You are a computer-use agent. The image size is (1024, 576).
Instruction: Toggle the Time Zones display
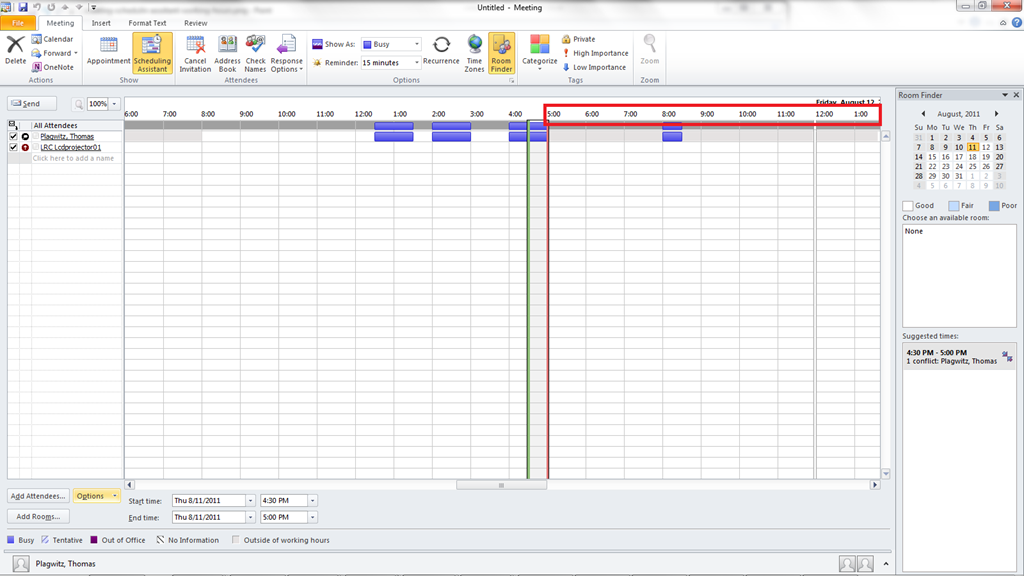pos(474,52)
